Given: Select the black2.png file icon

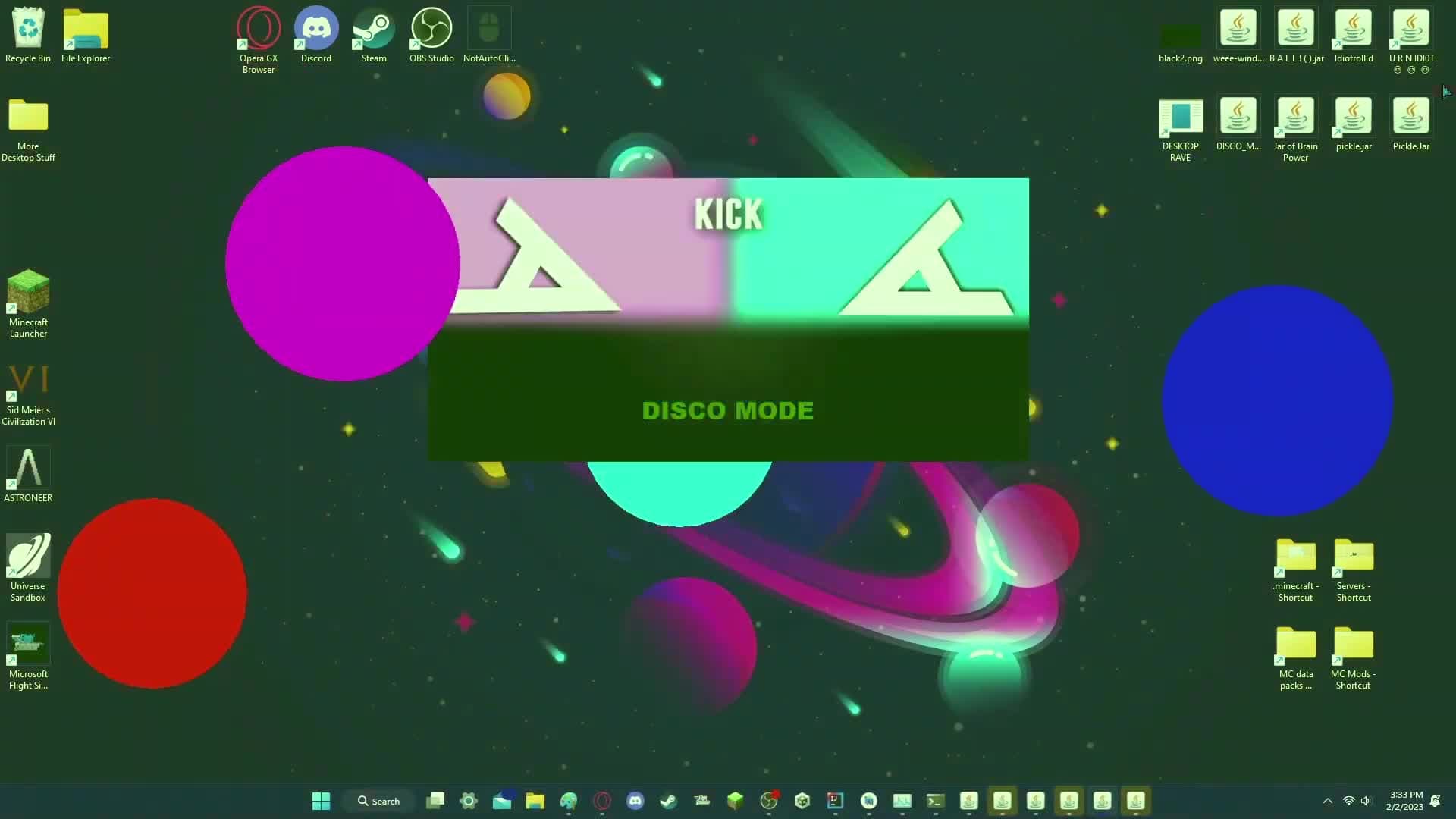Looking at the screenshot, I should [x=1181, y=42].
